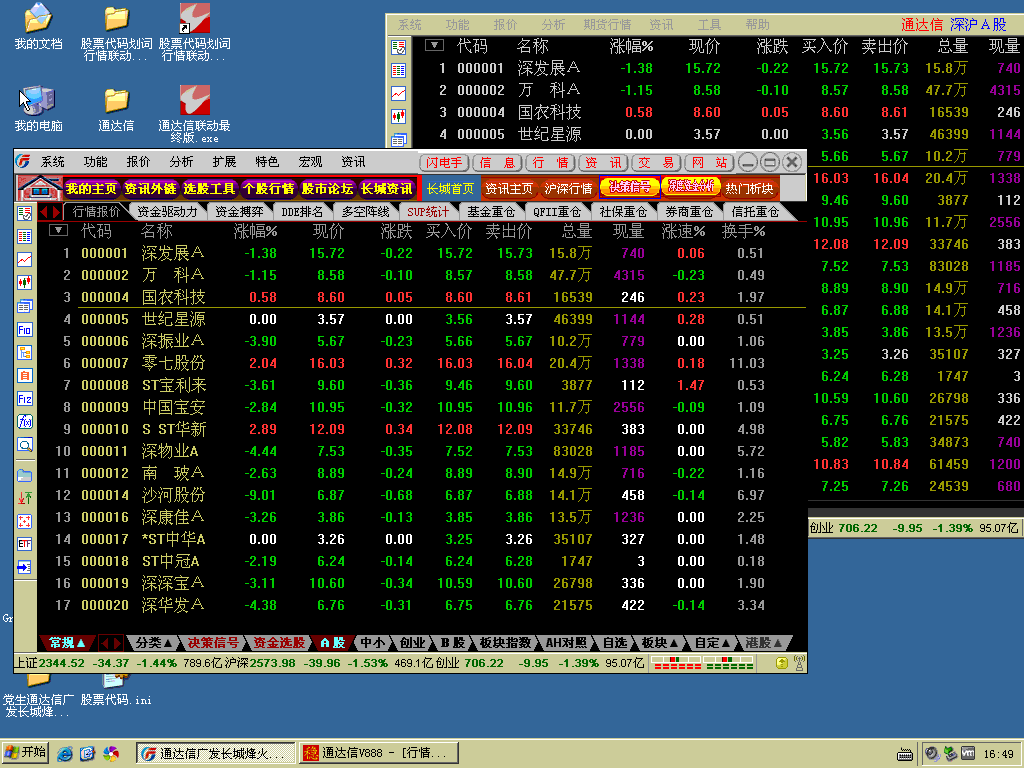
Task: Open the 系统 menu in front window
Action: (53, 162)
